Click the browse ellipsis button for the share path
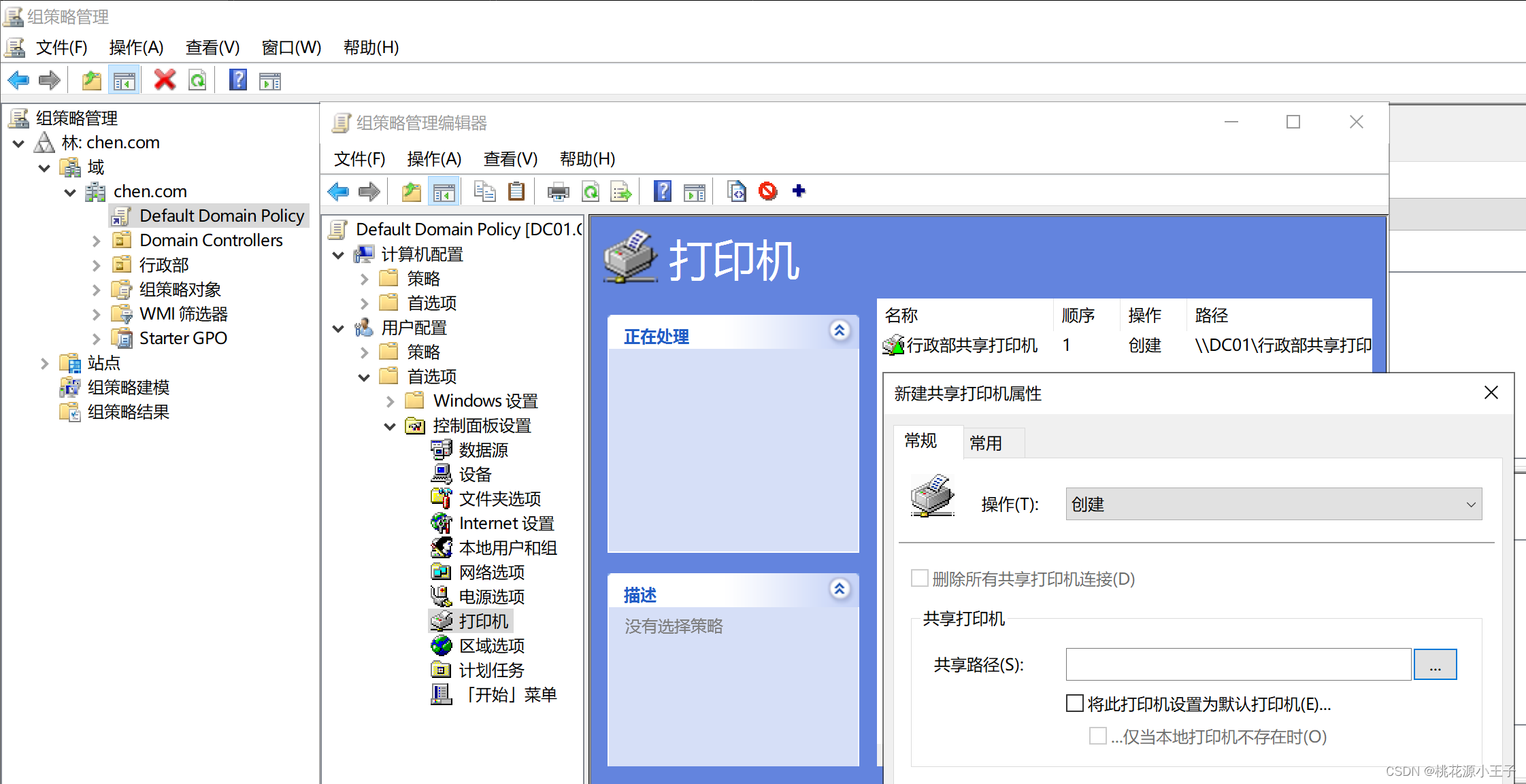 [1435, 664]
